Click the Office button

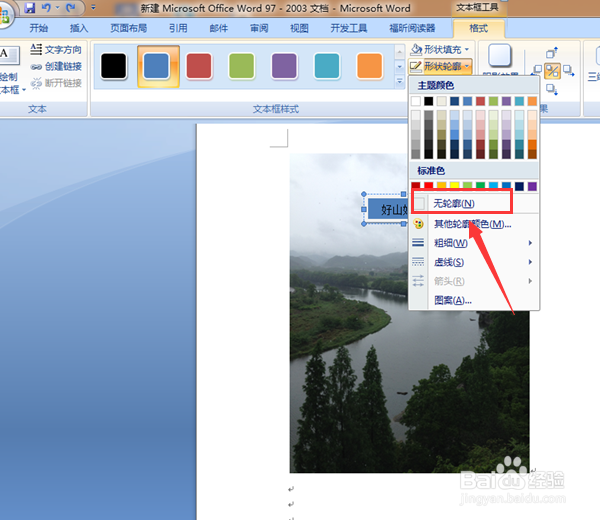[x=5, y=15]
